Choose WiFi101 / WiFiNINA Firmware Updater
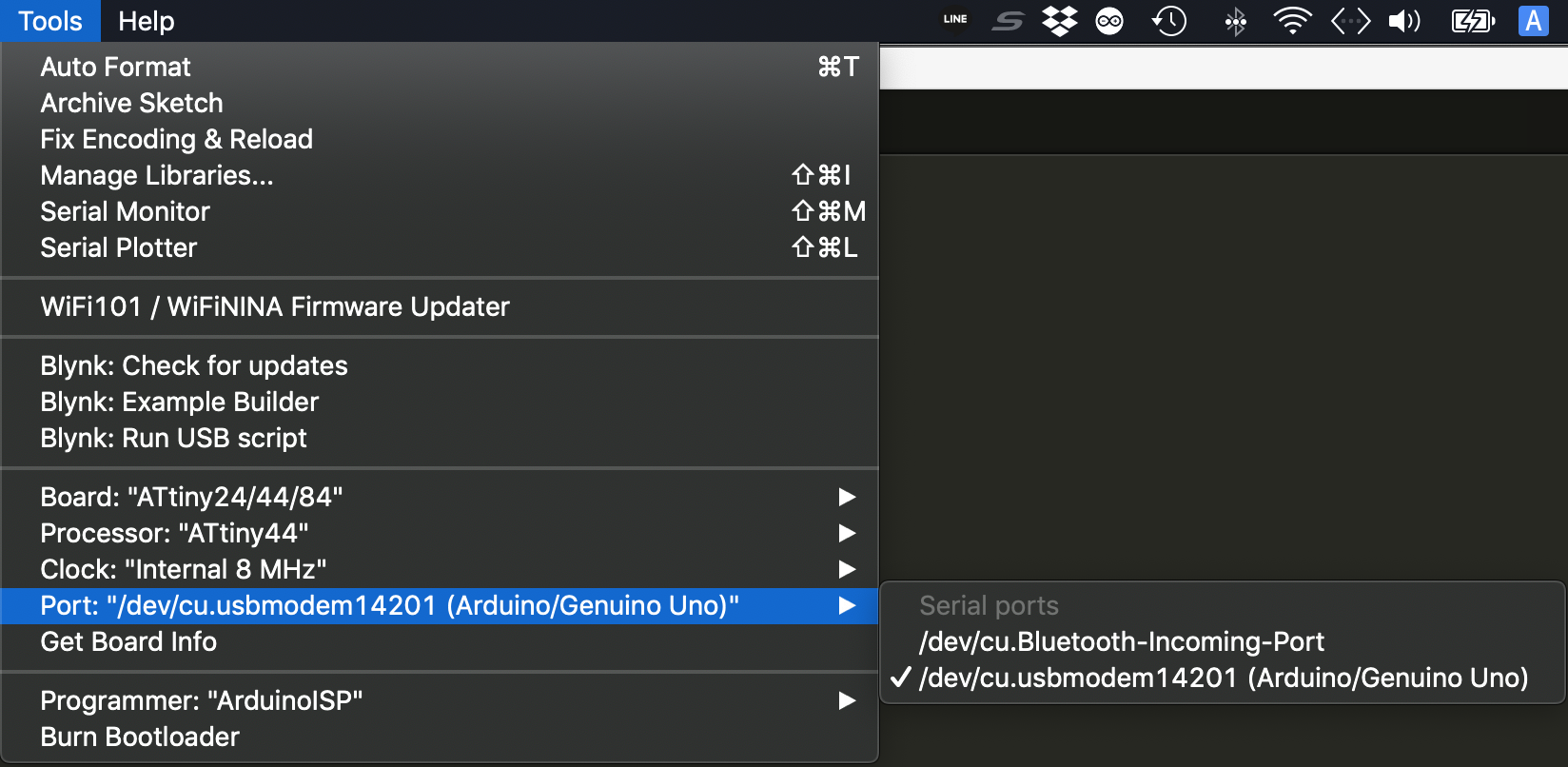The width and height of the screenshot is (1568, 767). (275, 306)
